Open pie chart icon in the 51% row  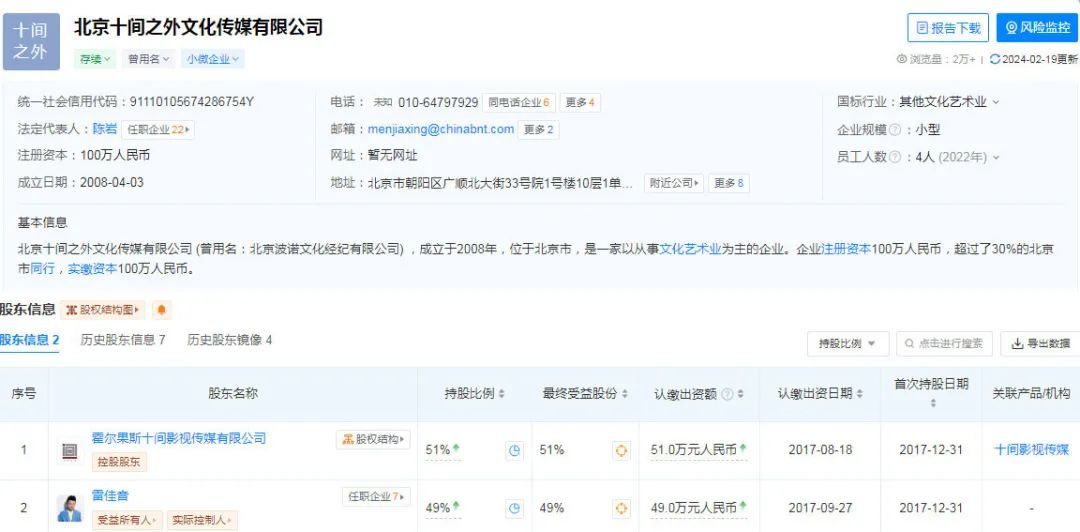coord(514,451)
